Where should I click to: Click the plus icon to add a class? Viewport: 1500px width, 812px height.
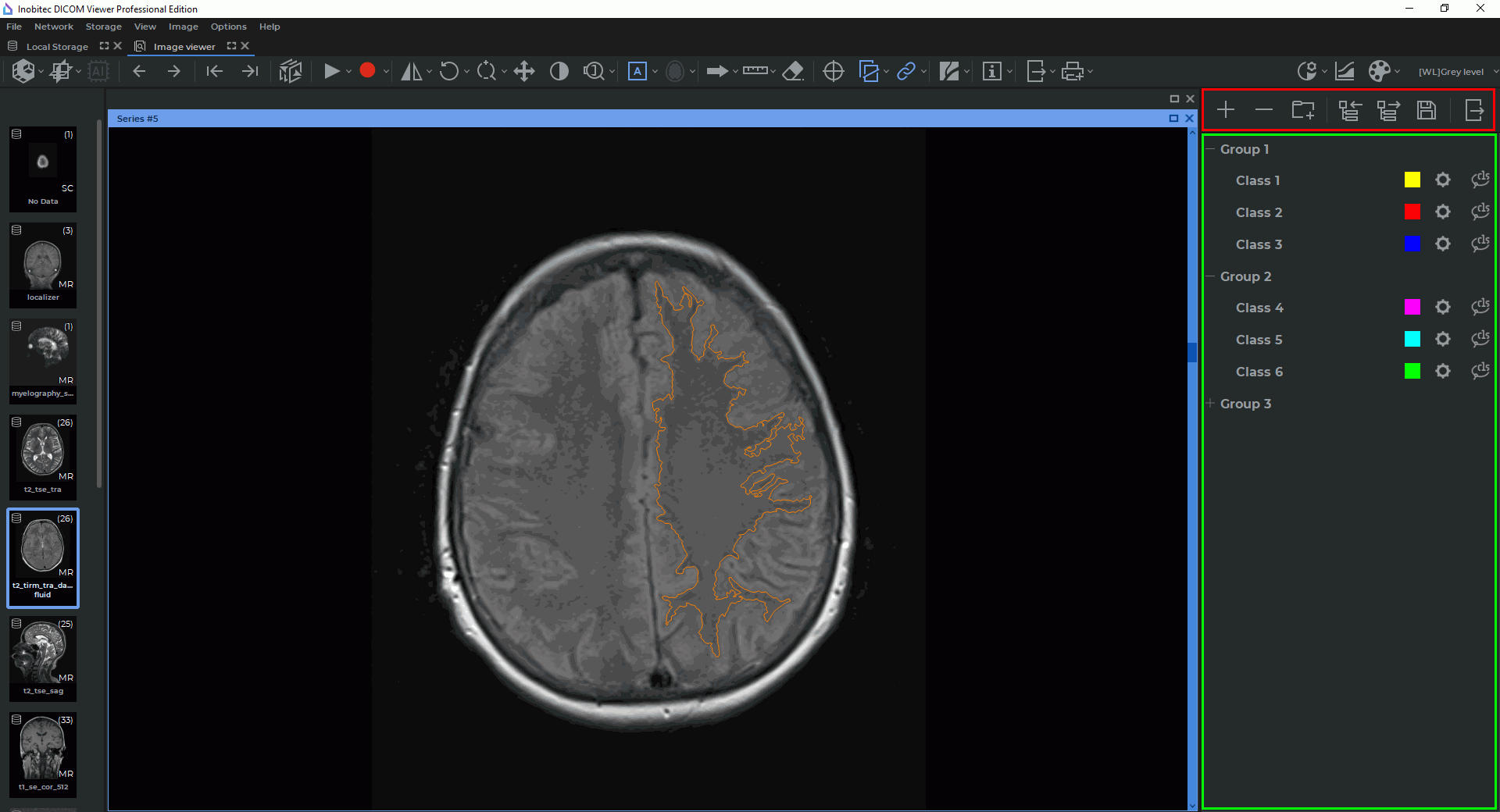click(1226, 110)
